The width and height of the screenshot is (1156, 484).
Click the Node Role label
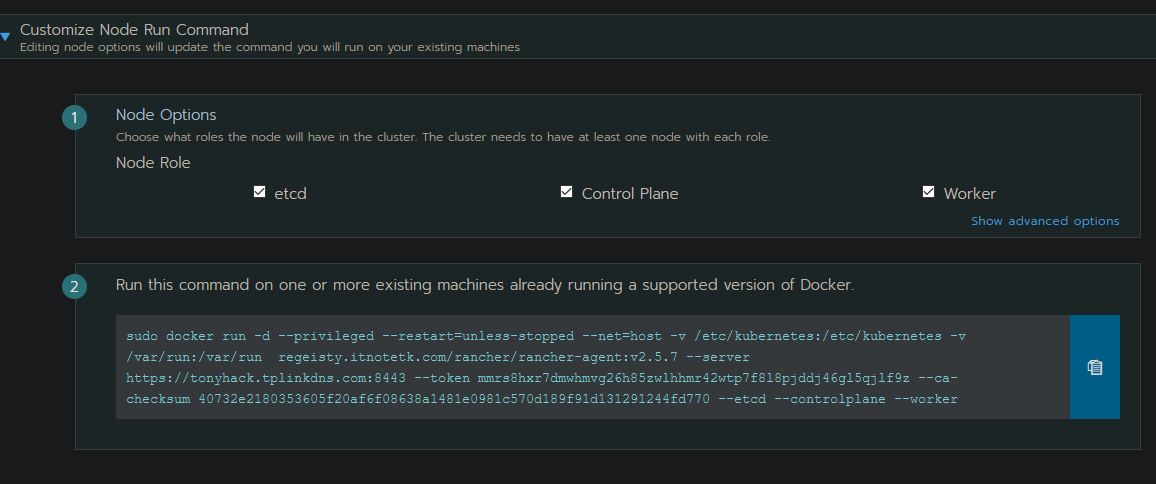click(x=153, y=163)
